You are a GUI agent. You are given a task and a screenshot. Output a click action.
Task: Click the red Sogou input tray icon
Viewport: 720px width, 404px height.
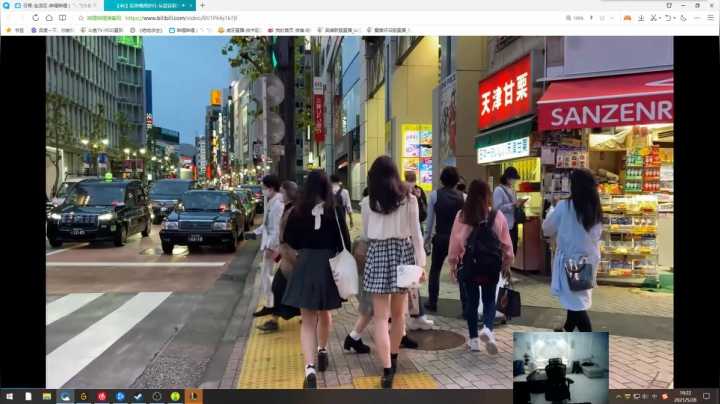pos(664,396)
